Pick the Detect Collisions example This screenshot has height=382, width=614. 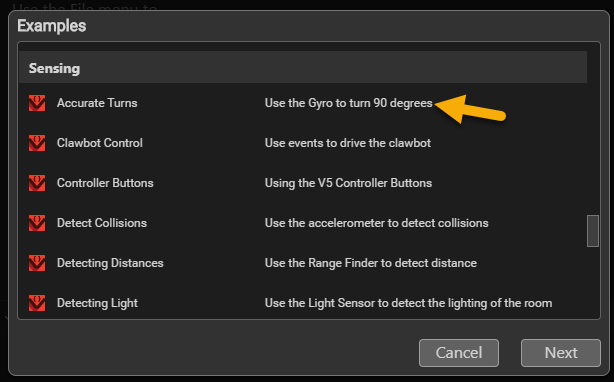click(102, 223)
